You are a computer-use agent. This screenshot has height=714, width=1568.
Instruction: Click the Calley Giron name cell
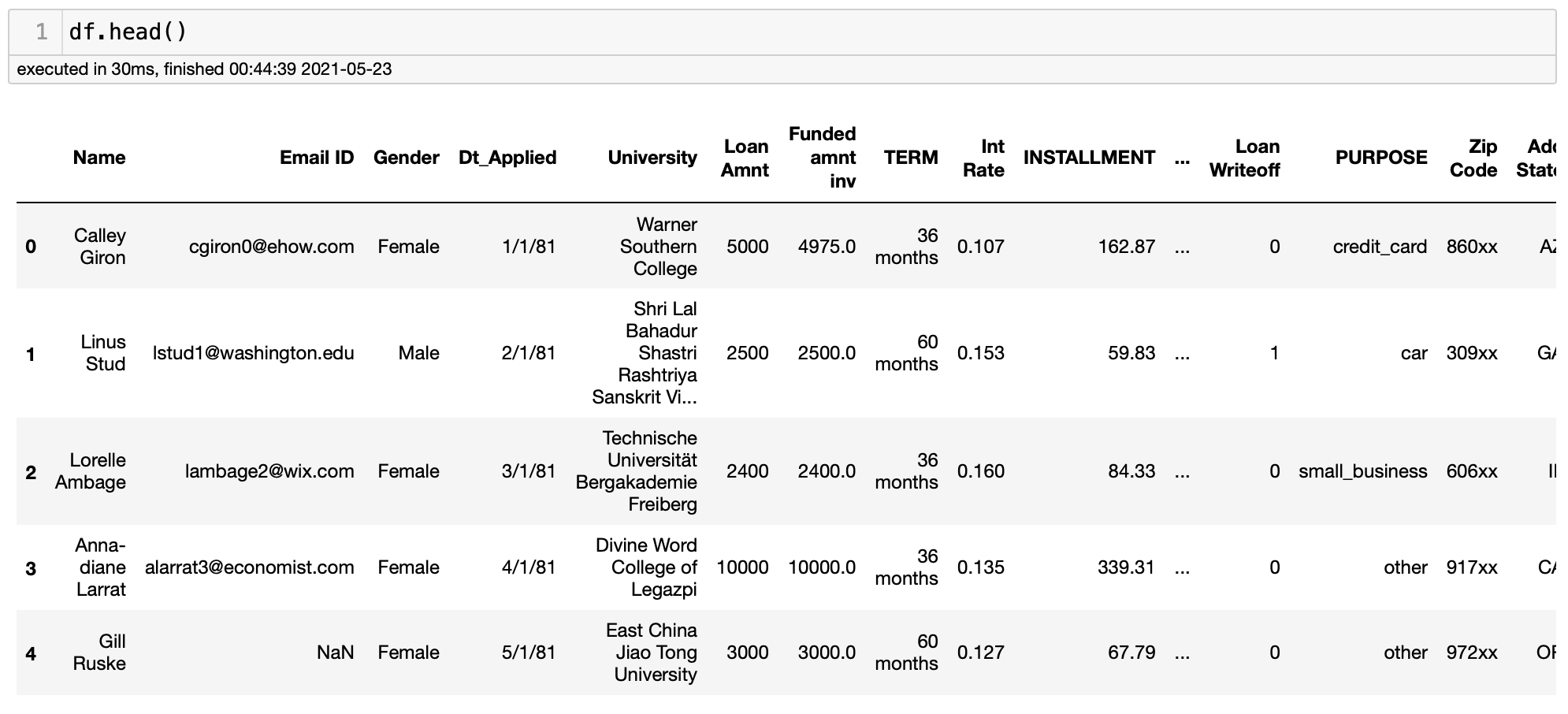pos(100,247)
